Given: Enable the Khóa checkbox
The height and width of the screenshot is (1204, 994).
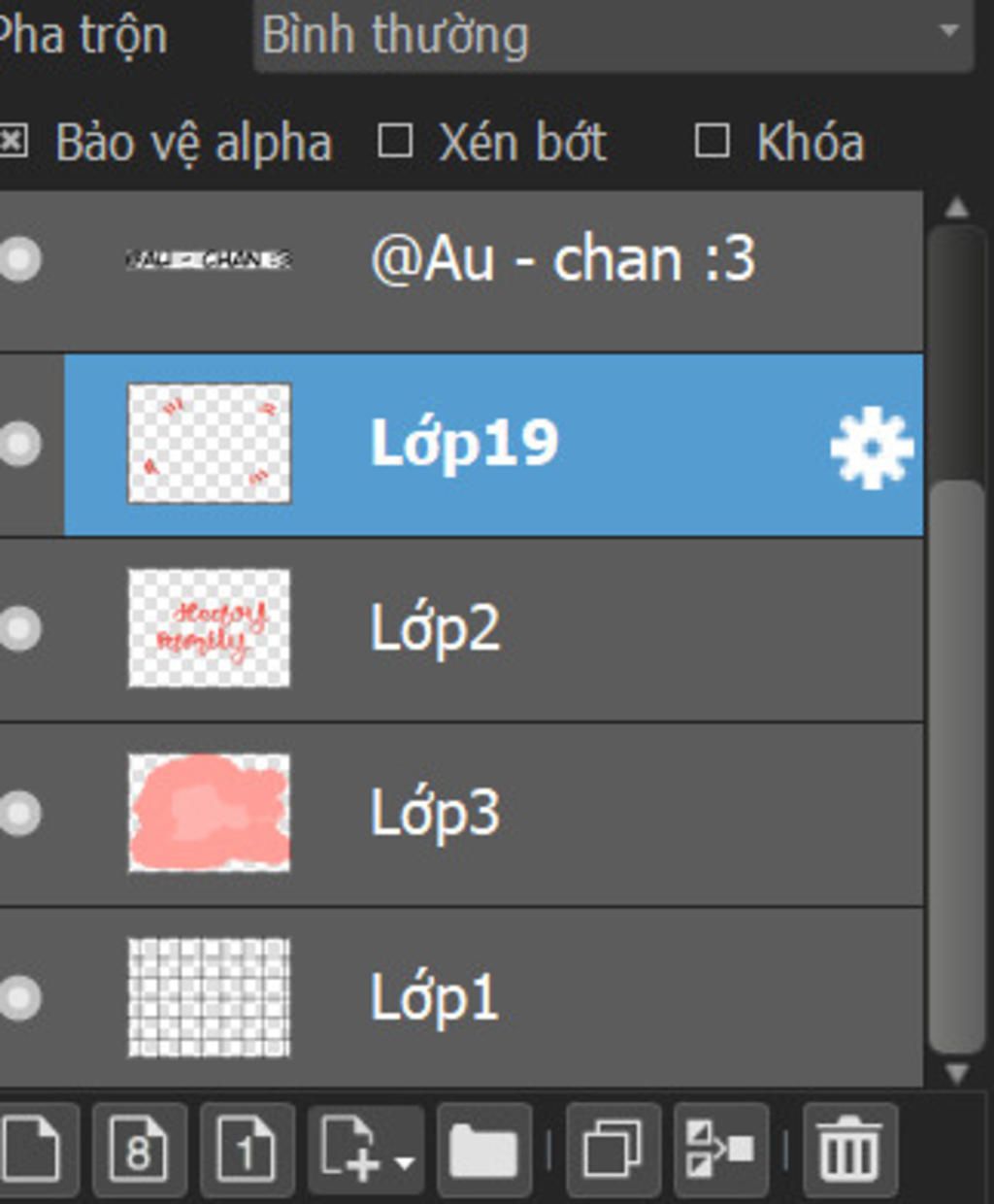Looking at the screenshot, I should tap(712, 142).
